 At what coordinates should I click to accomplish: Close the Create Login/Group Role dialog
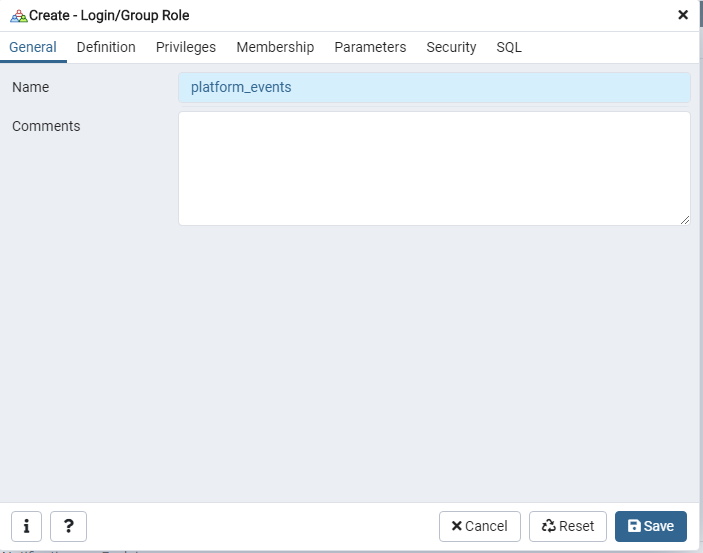click(683, 15)
